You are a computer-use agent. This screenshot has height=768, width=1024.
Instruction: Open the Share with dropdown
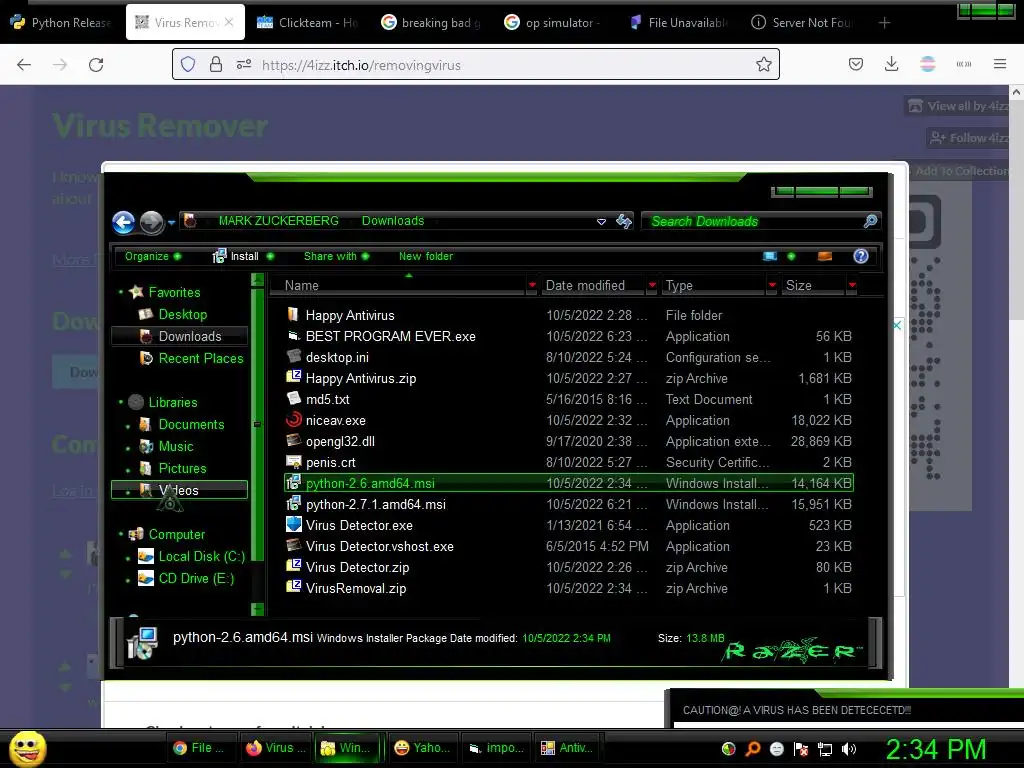(336, 256)
